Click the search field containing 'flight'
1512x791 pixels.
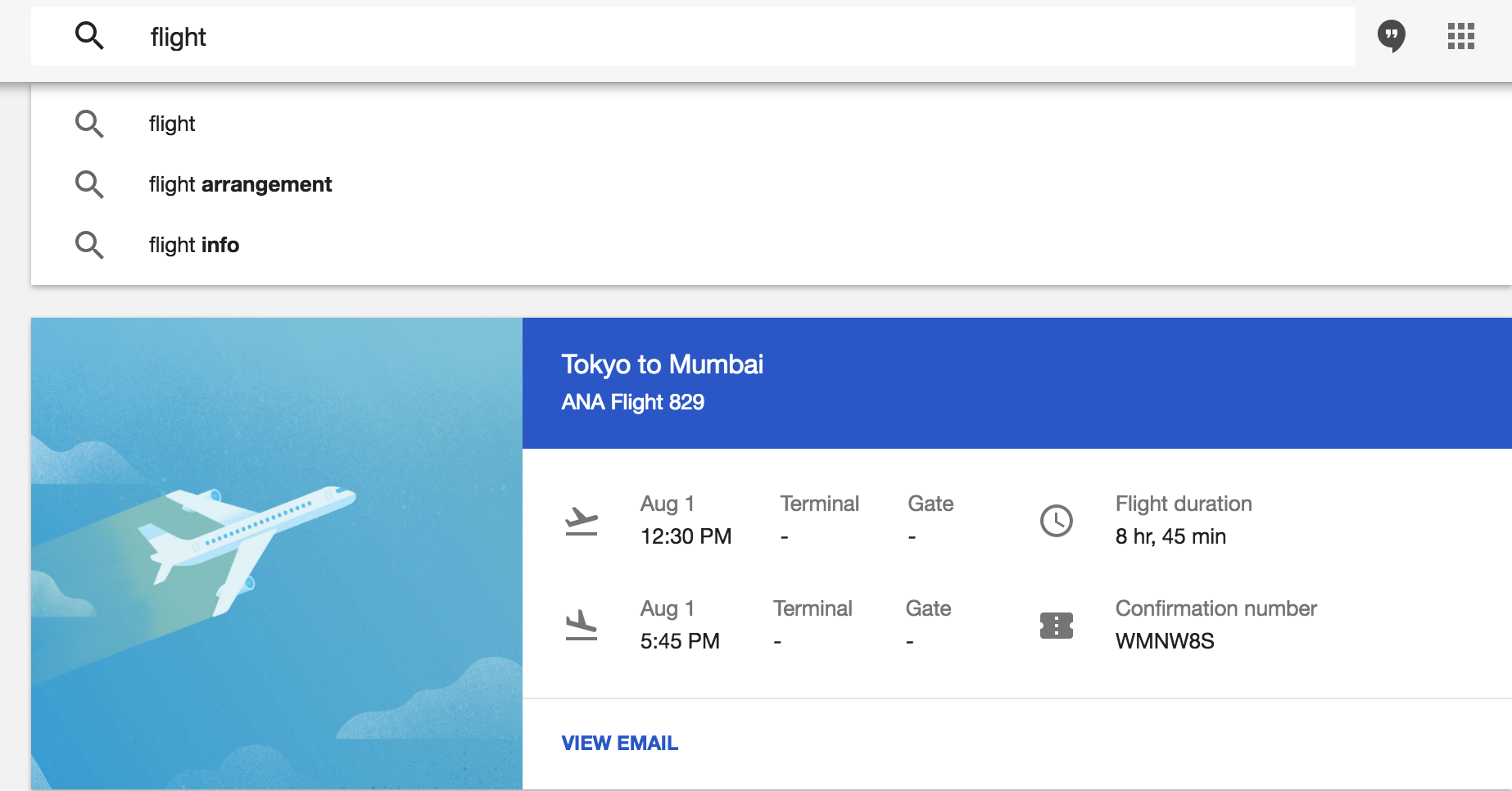click(x=692, y=37)
